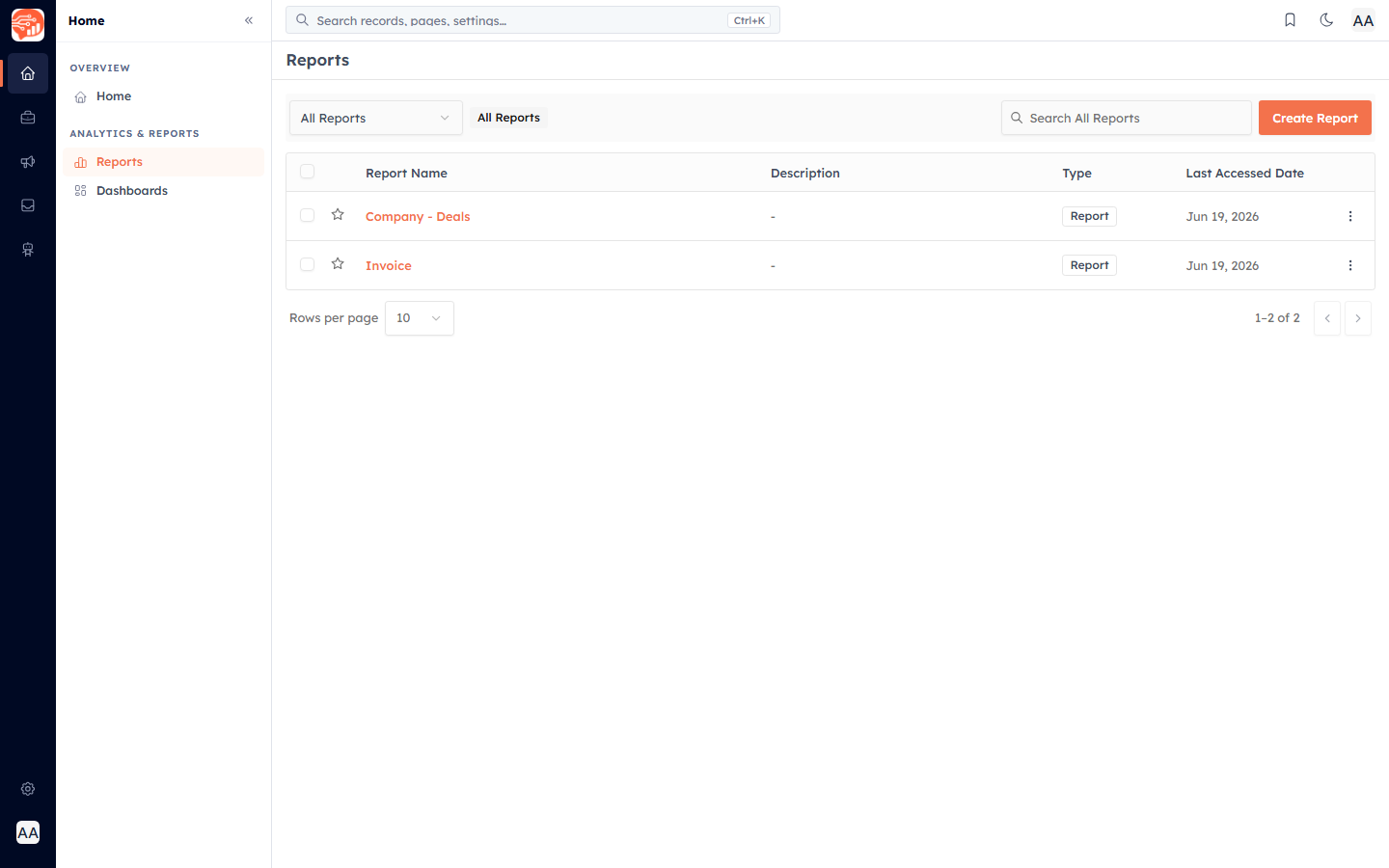1389x868 pixels.
Task: Click the Ctrl+K shortcut badge
Action: click(x=749, y=20)
